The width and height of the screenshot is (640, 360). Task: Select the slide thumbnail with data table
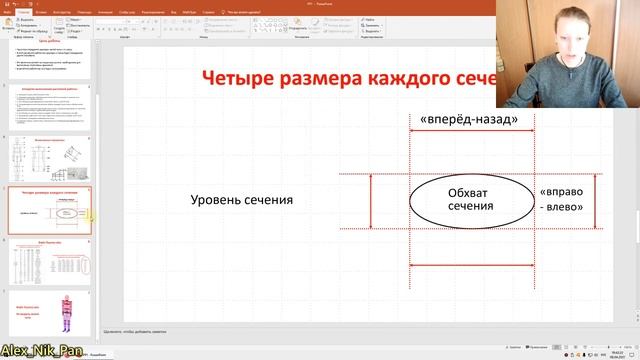click(49, 262)
